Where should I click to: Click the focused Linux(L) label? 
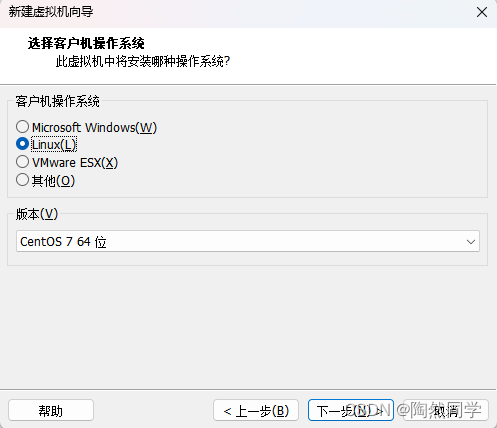click(x=54, y=145)
